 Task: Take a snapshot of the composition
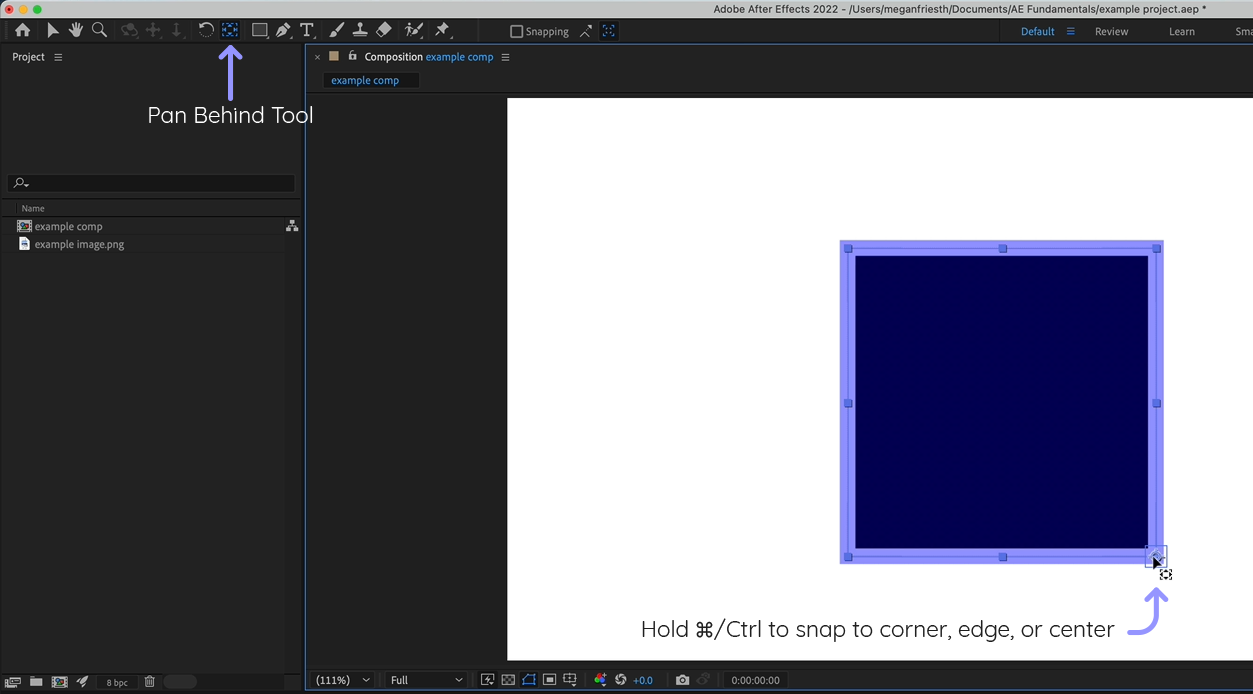coord(683,680)
